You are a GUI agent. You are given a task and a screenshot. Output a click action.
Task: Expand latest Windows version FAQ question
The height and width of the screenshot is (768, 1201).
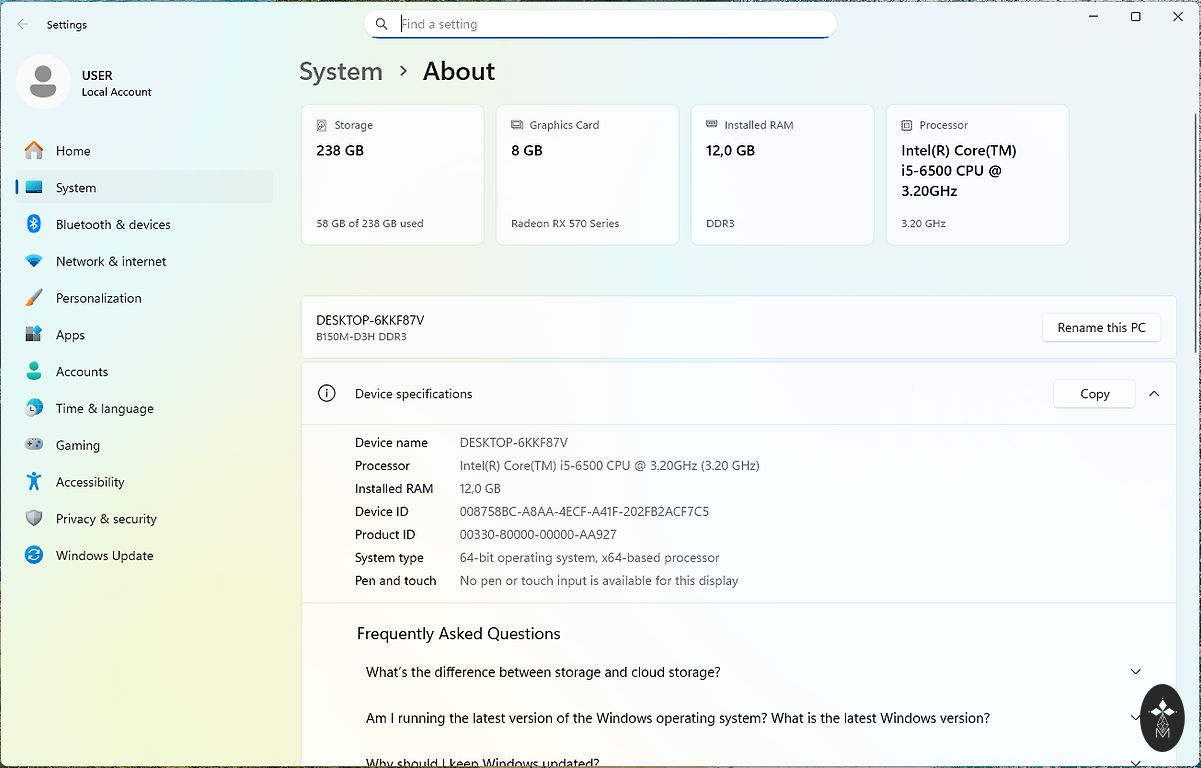pos(1135,718)
